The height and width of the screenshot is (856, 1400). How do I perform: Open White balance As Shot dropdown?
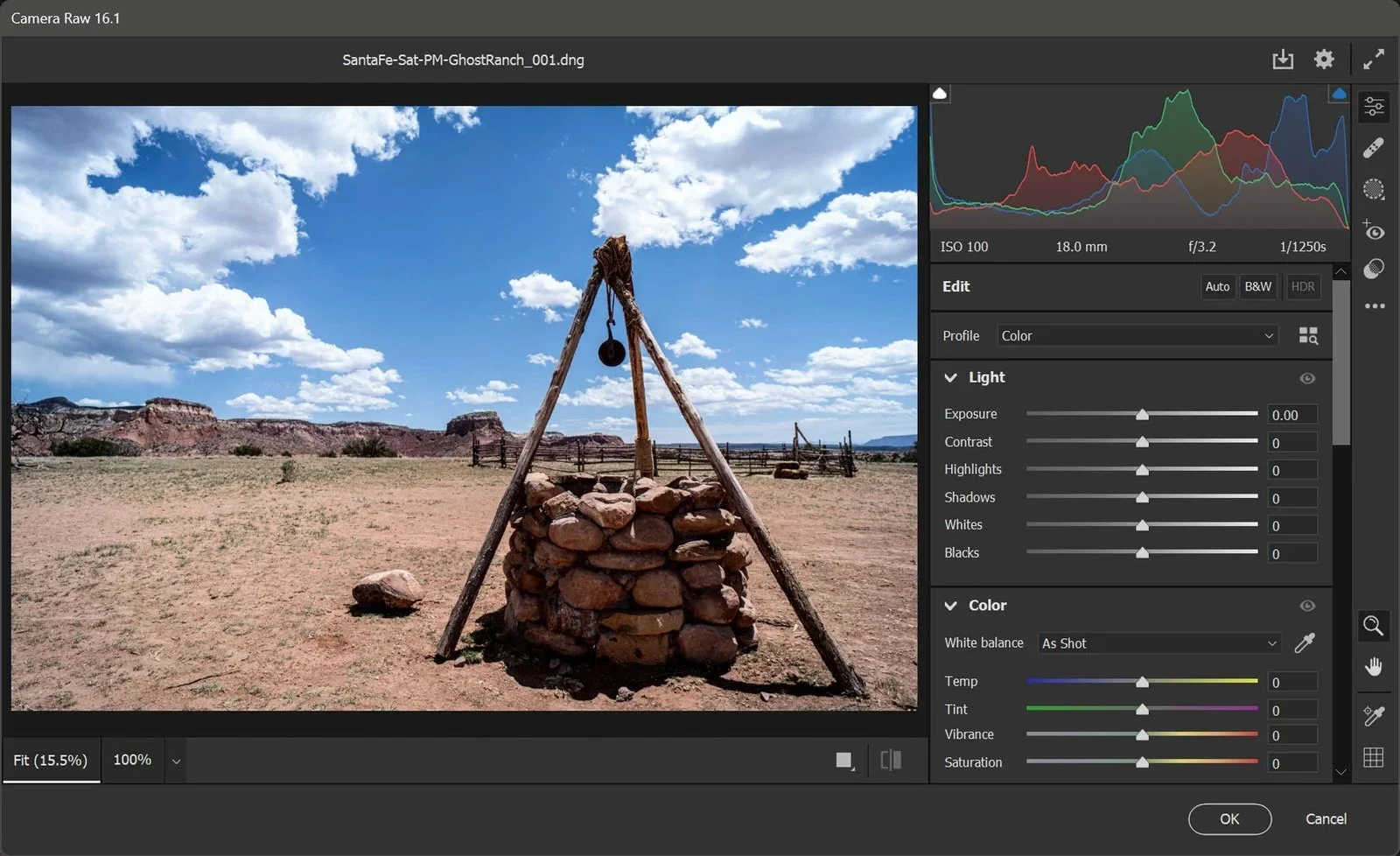[x=1159, y=643]
